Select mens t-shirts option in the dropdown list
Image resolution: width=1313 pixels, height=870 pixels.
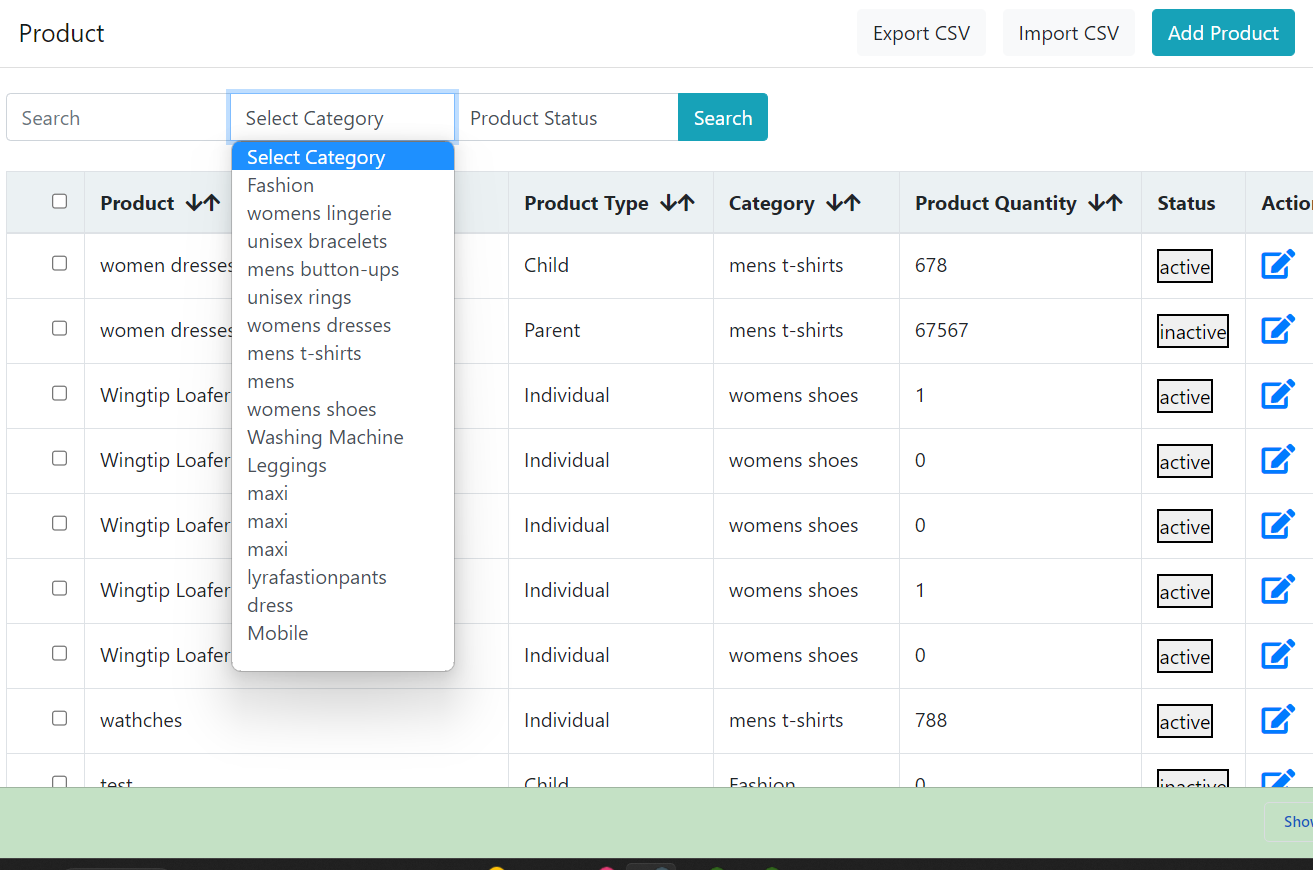343,353
